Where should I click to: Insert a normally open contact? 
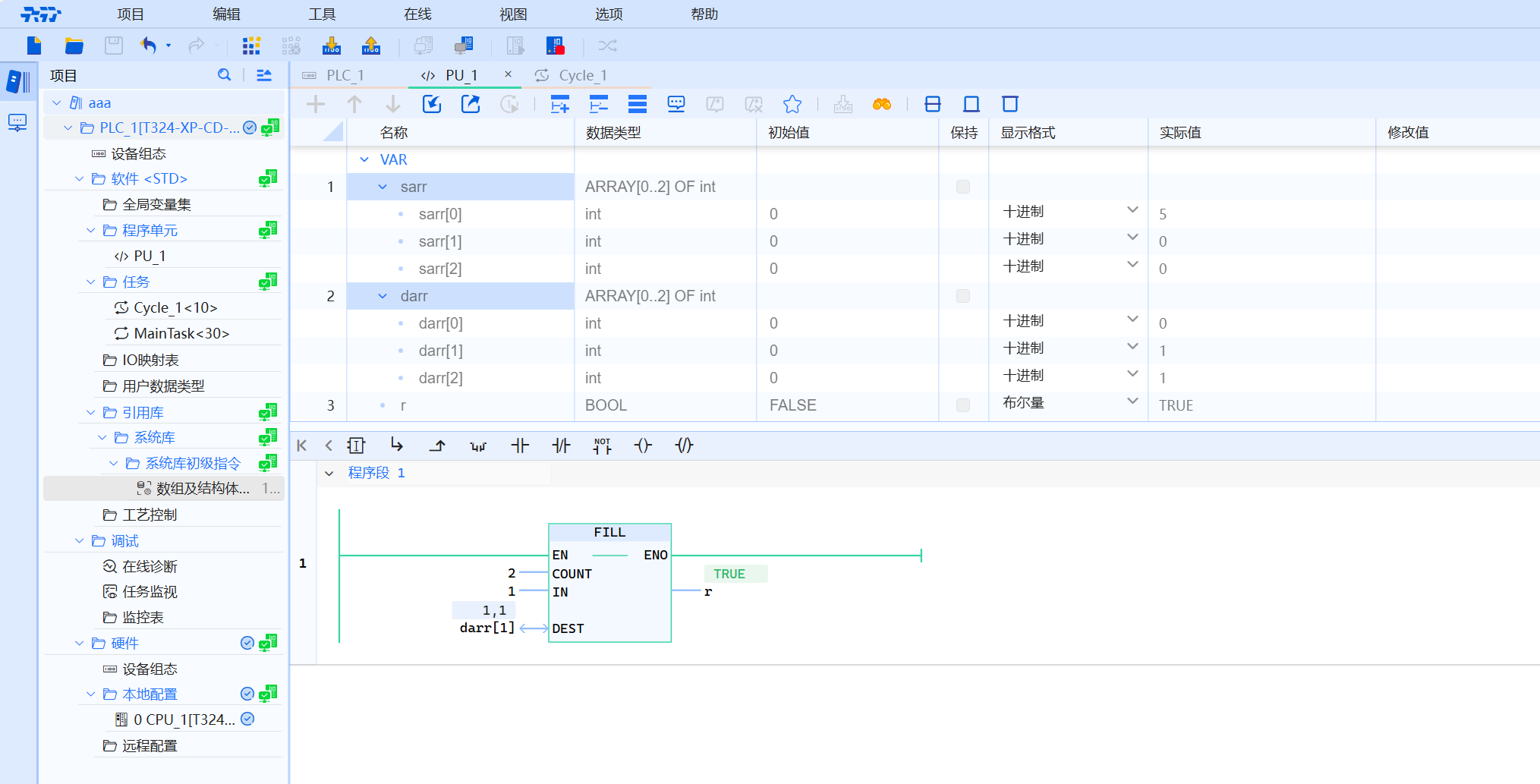point(520,446)
